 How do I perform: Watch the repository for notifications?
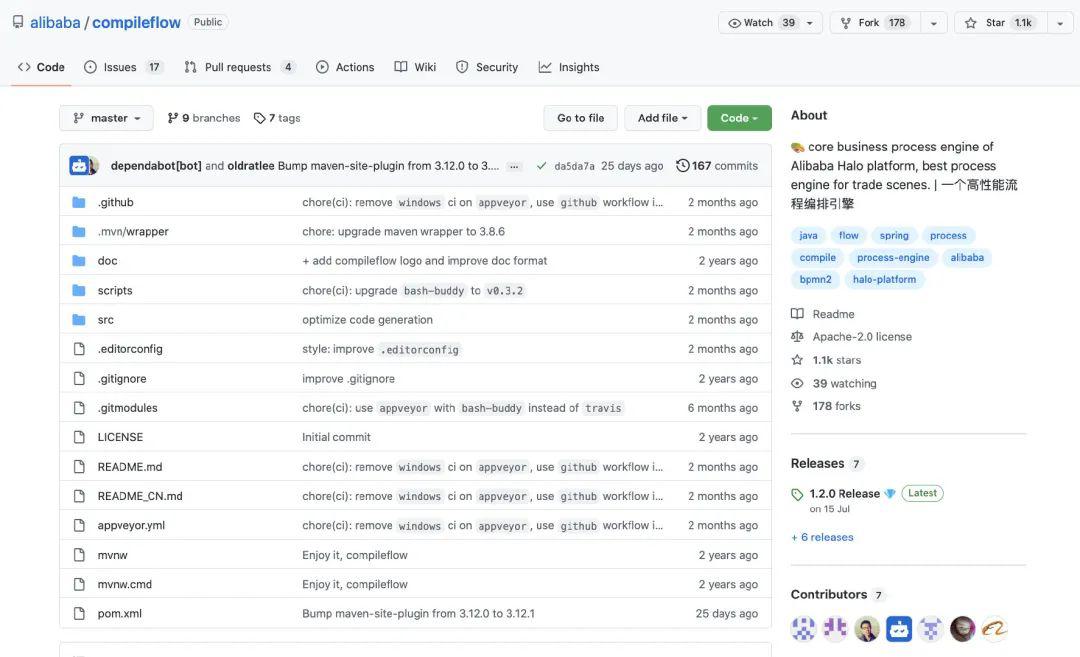[765, 23]
